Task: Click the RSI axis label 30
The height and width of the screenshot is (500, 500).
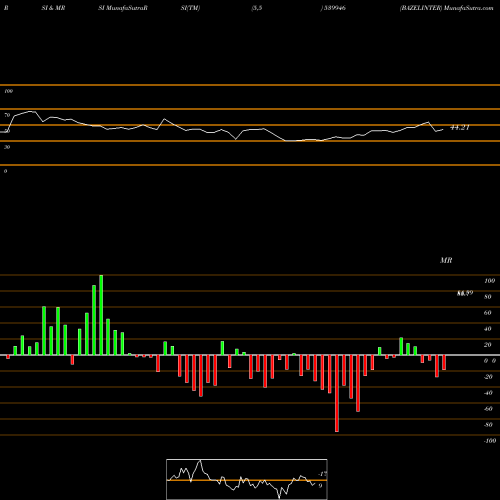Action: click(x=7, y=147)
